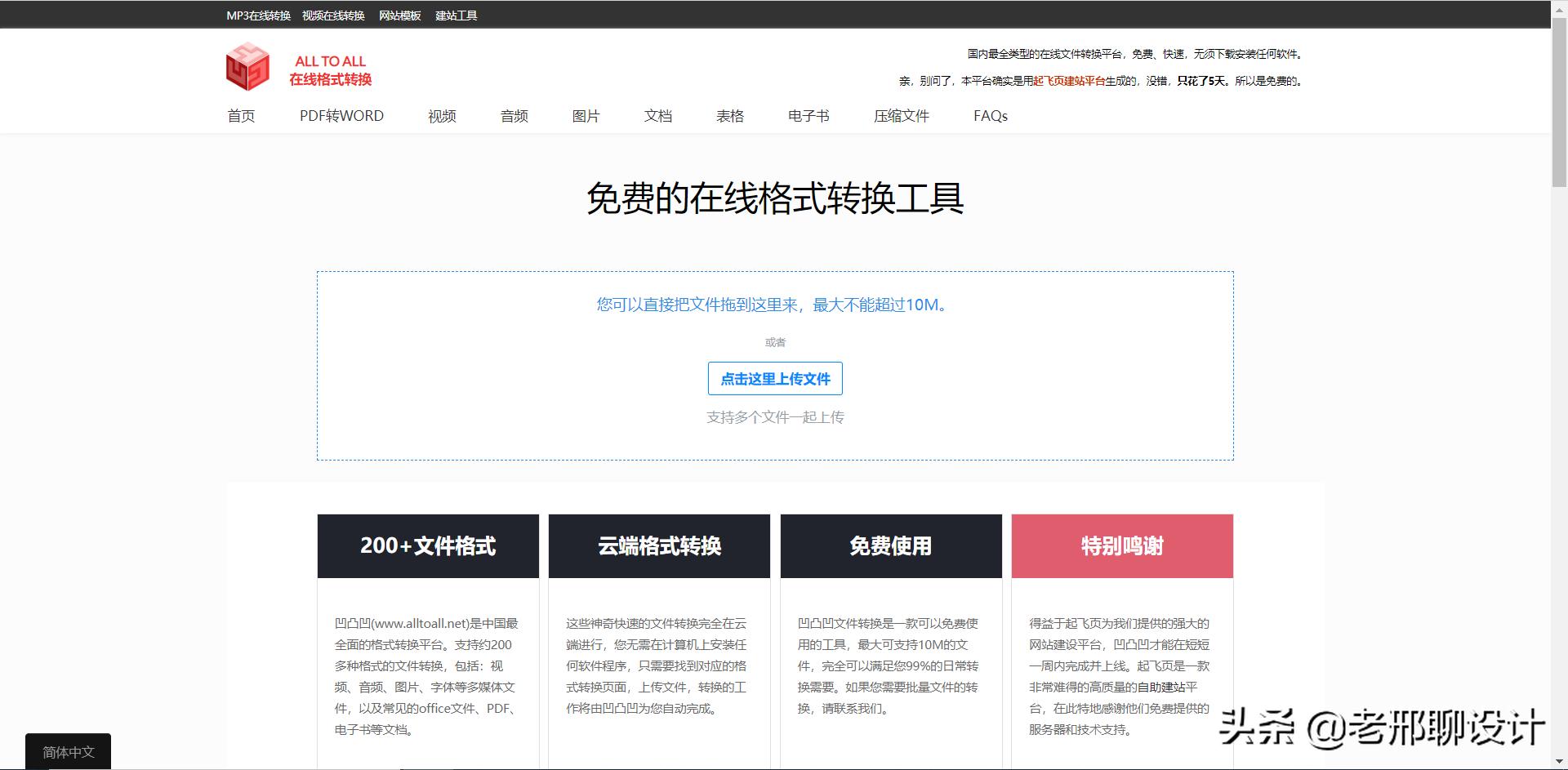Open the 视频 conversion category
This screenshot has height=770, width=1568.
tap(442, 116)
